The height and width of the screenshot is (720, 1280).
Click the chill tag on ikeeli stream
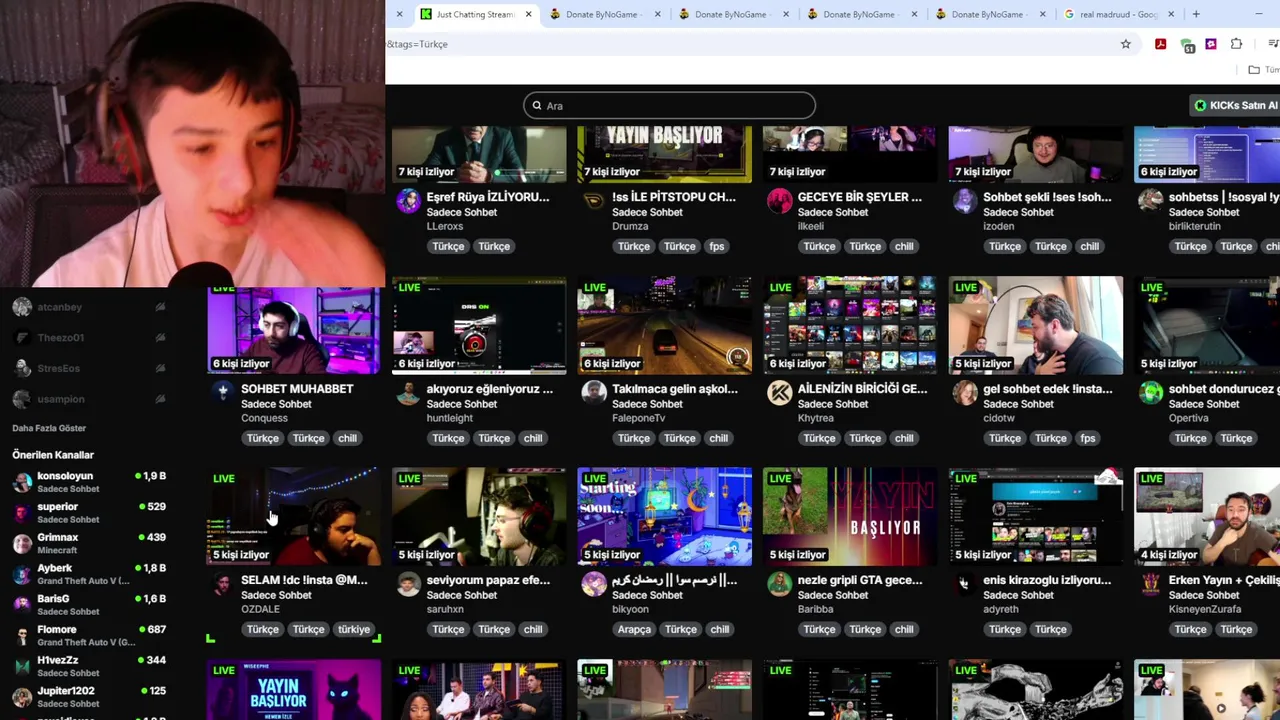tap(904, 246)
